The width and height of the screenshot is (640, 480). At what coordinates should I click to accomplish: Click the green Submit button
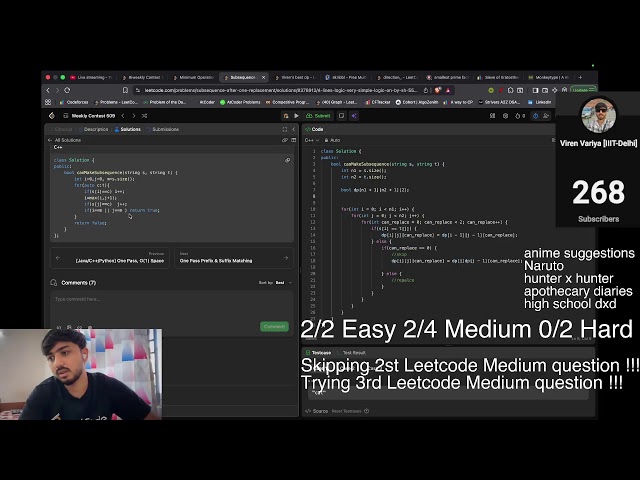tap(318, 116)
